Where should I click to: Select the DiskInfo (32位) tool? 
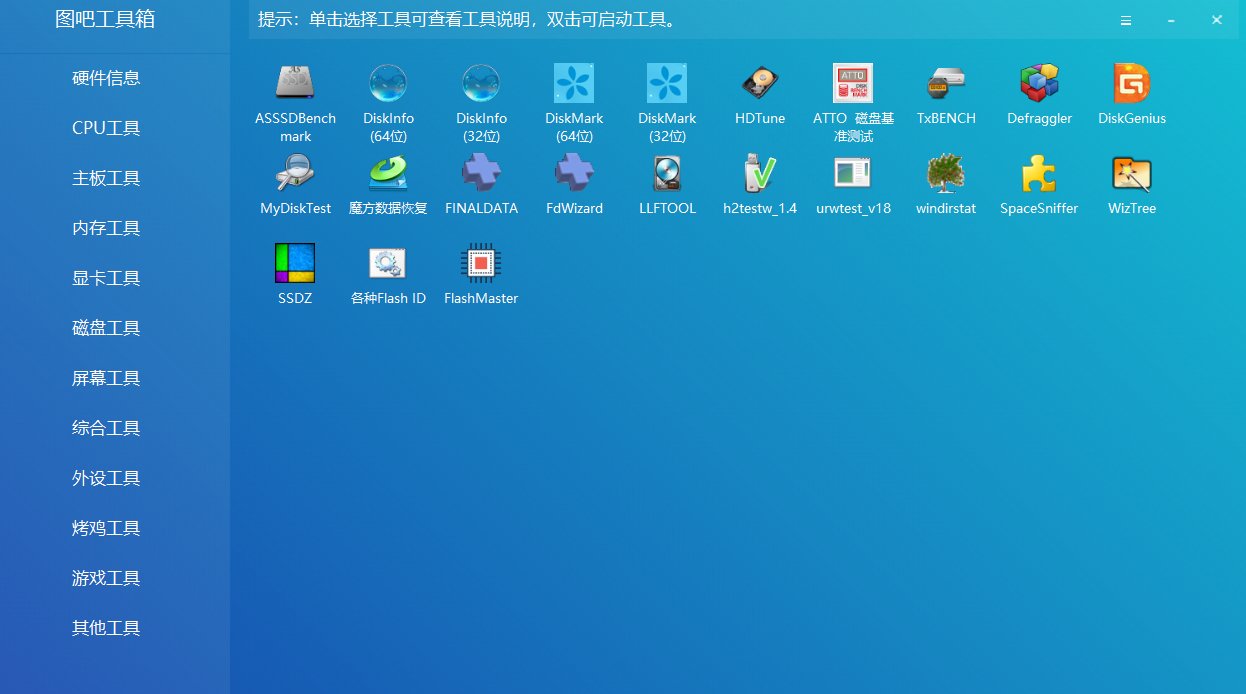click(x=481, y=83)
